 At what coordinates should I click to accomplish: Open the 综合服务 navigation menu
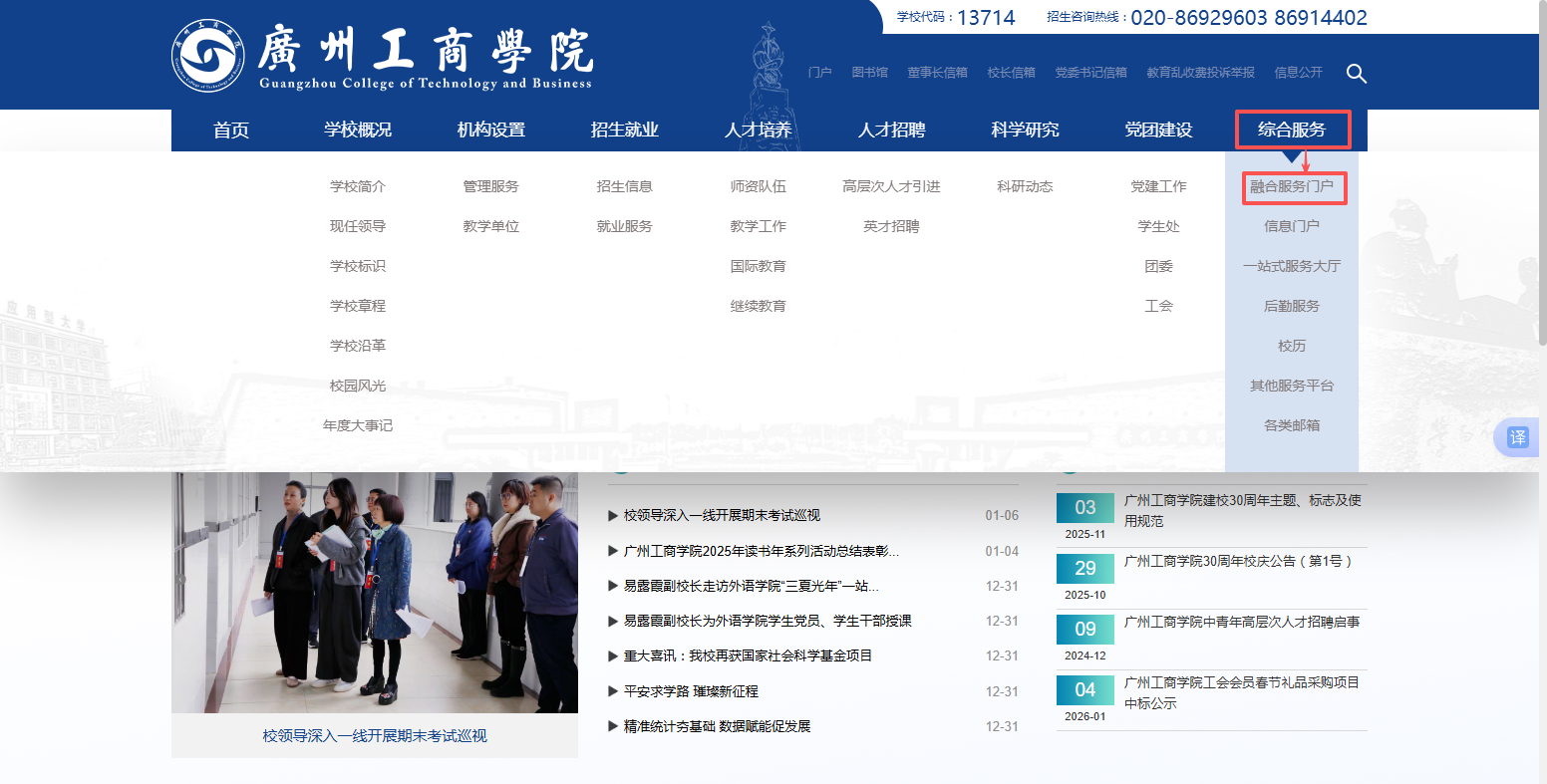click(1292, 130)
